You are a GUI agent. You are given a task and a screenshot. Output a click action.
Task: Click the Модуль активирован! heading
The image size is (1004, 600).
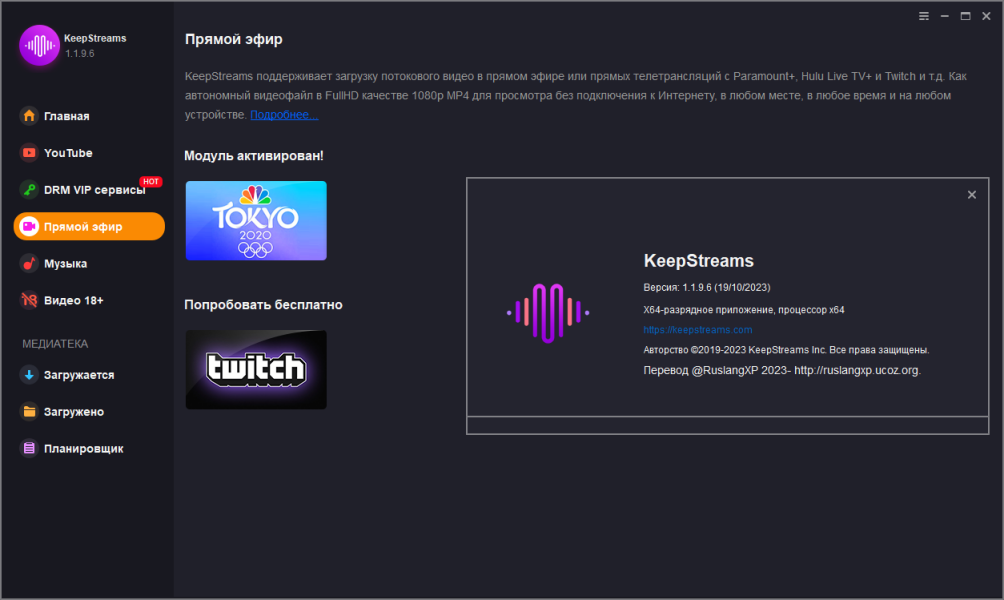pyautogui.click(x=254, y=156)
